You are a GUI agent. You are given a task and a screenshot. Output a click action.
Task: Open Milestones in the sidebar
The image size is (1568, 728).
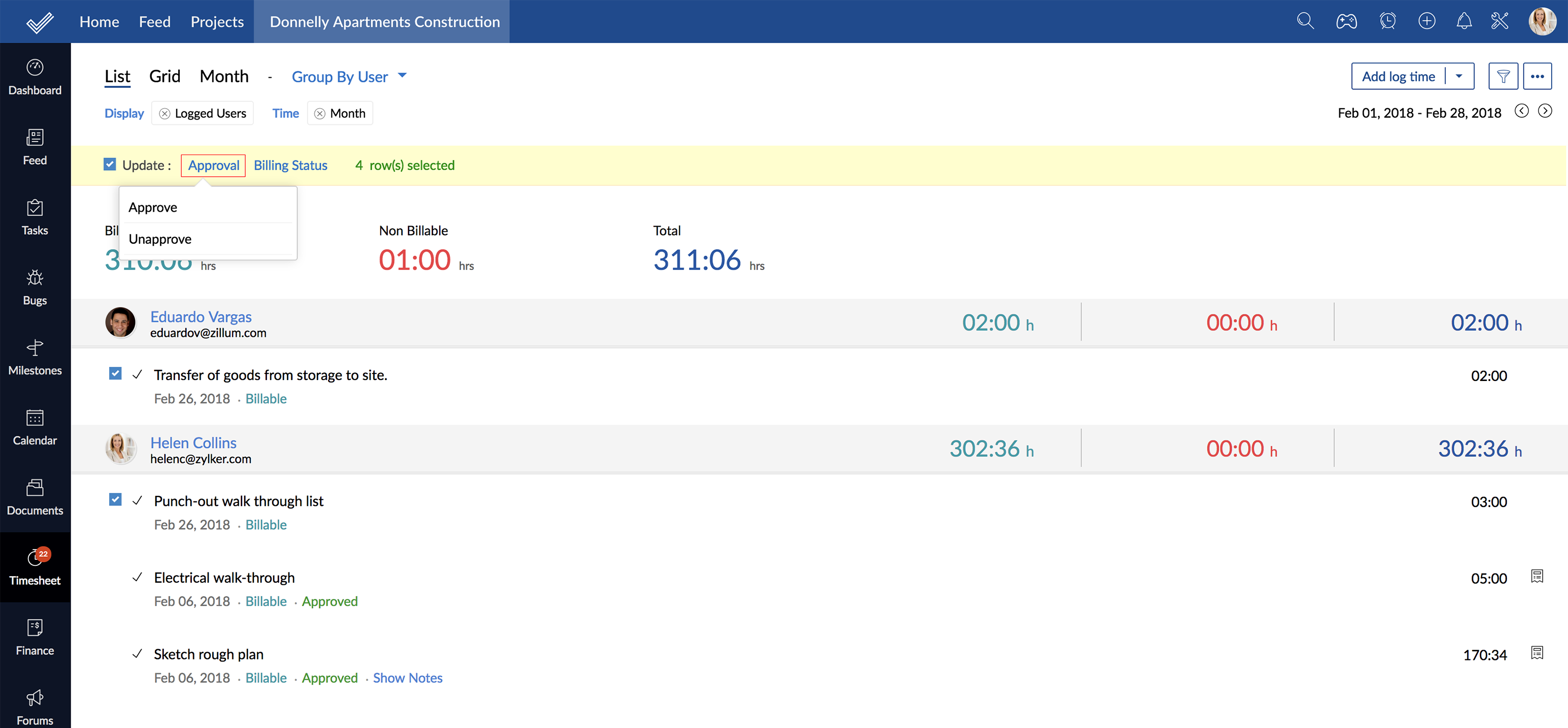35,357
